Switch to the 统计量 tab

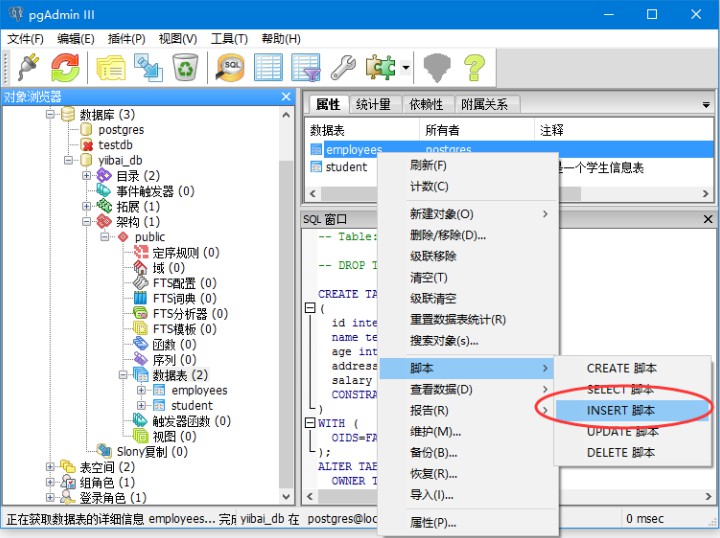tap(373, 105)
